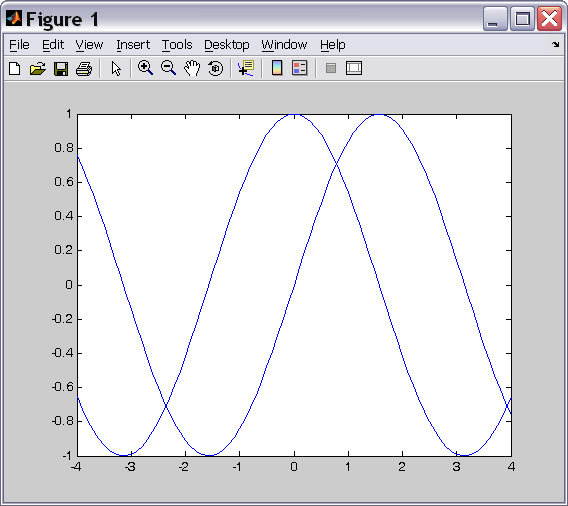Click the x-axis label -3
Screen dimensions: 568x506
(x=130, y=467)
